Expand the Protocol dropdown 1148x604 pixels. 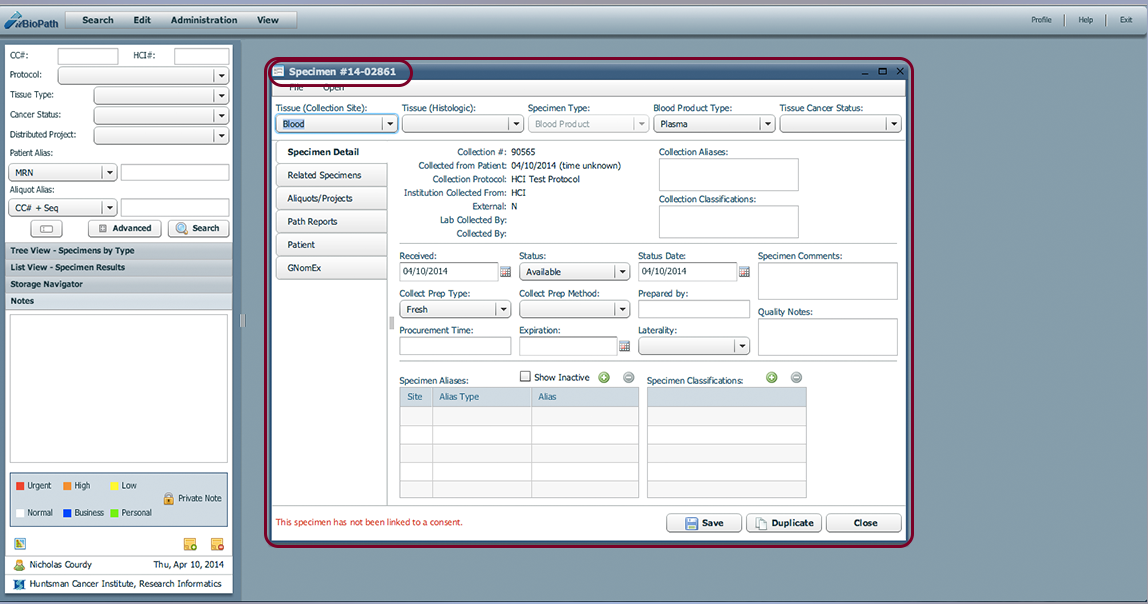[x=221, y=75]
